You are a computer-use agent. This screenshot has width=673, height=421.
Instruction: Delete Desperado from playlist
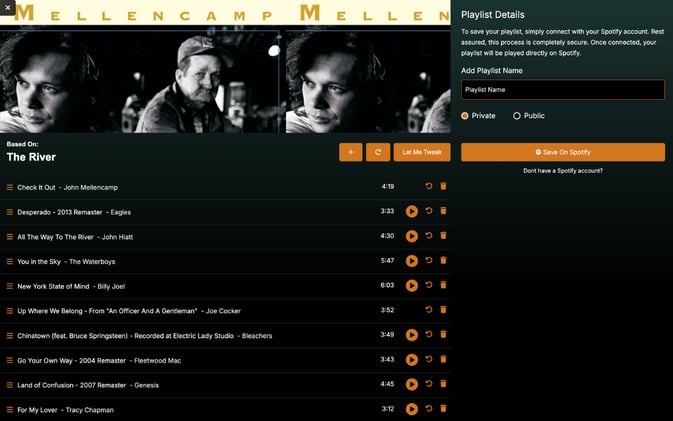pos(443,211)
